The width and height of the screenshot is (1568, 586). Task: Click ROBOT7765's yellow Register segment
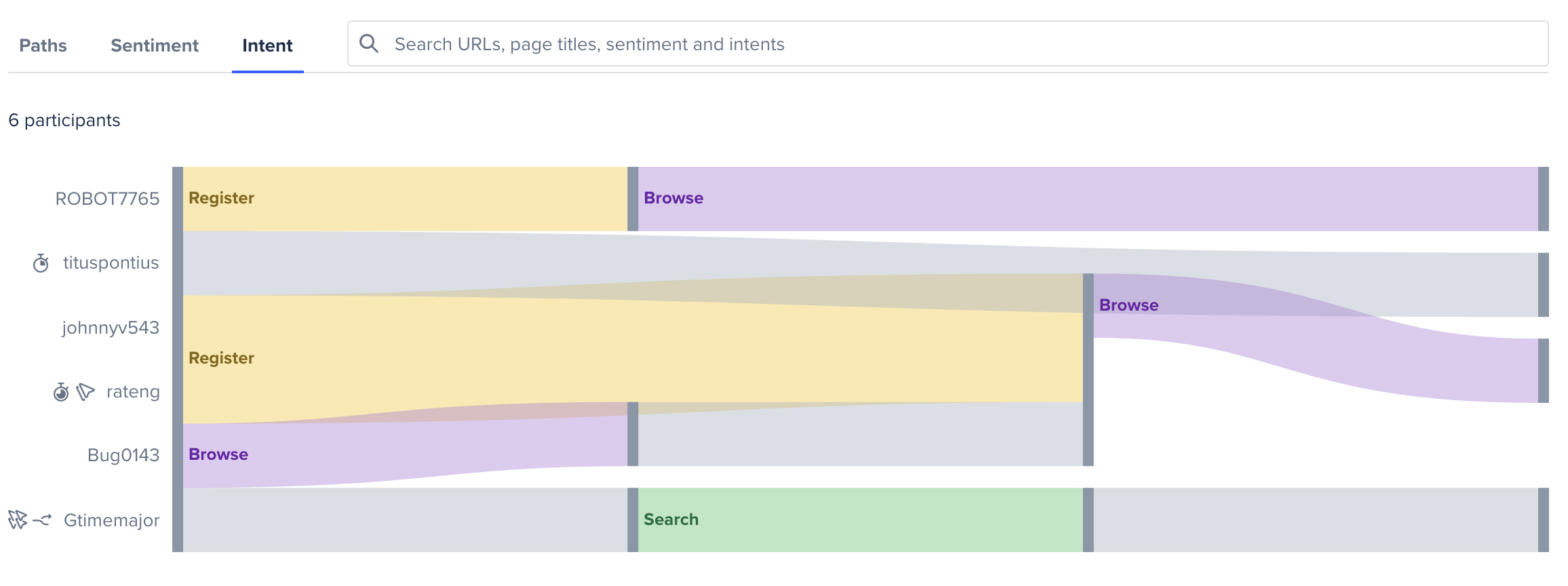[x=406, y=199]
